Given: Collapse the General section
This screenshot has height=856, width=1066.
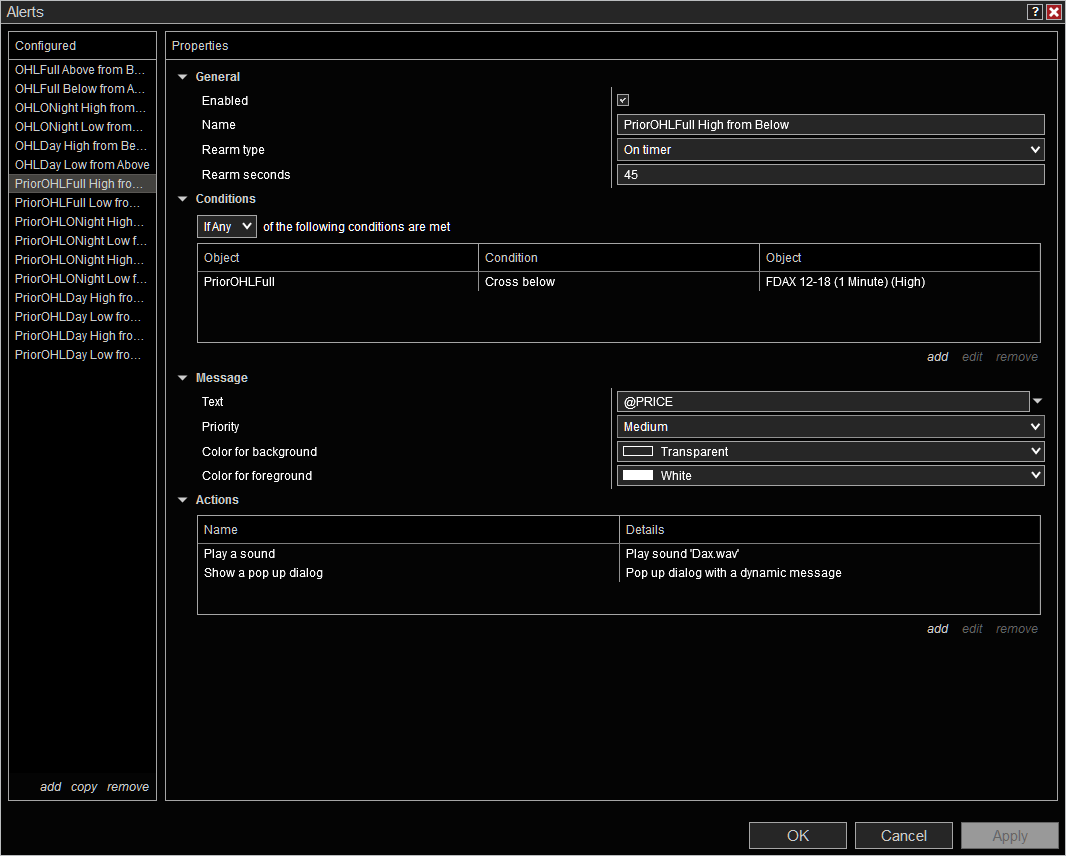Looking at the screenshot, I should [182, 77].
